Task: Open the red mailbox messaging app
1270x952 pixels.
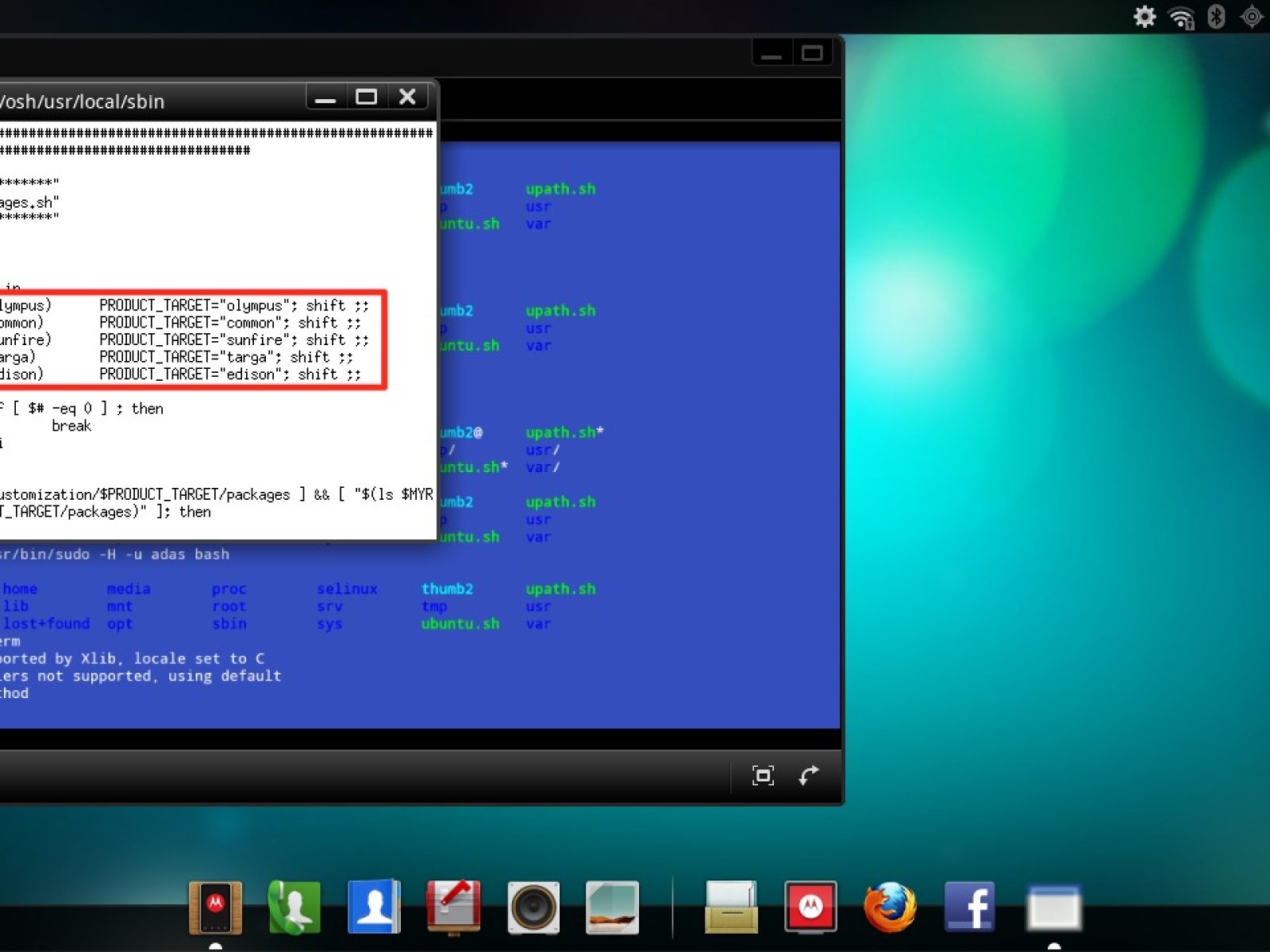Action: (x=453, y=907)
